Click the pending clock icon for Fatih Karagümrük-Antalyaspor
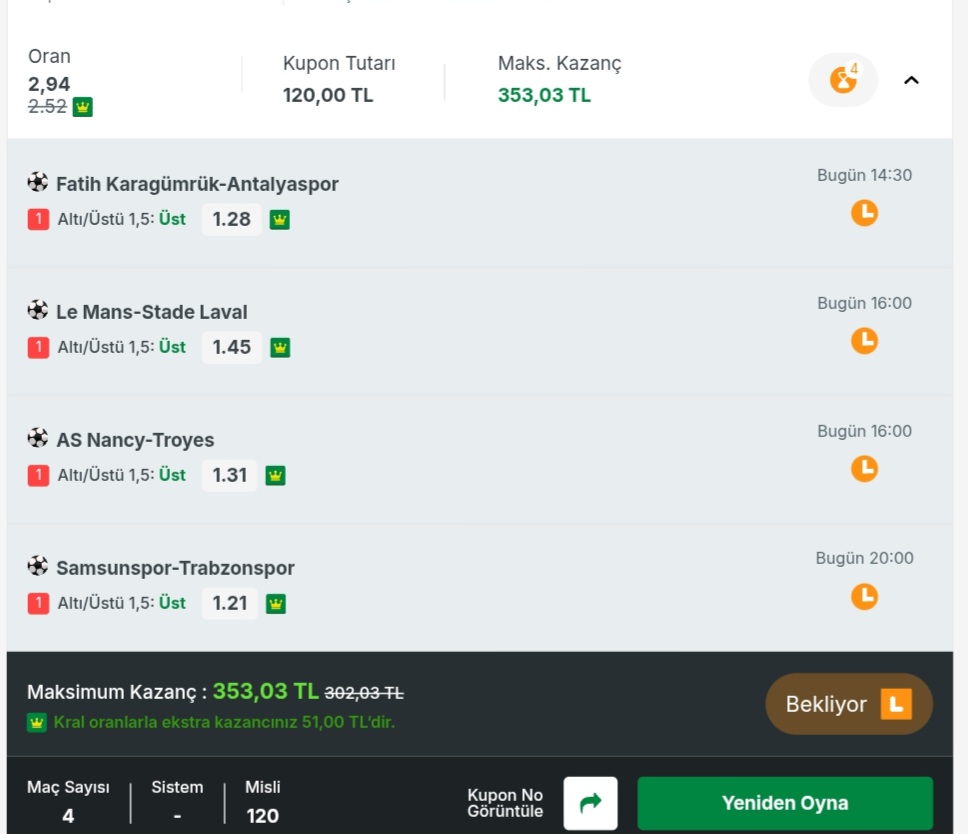This screenshot has height=834, width=968. tap(864, 213)
